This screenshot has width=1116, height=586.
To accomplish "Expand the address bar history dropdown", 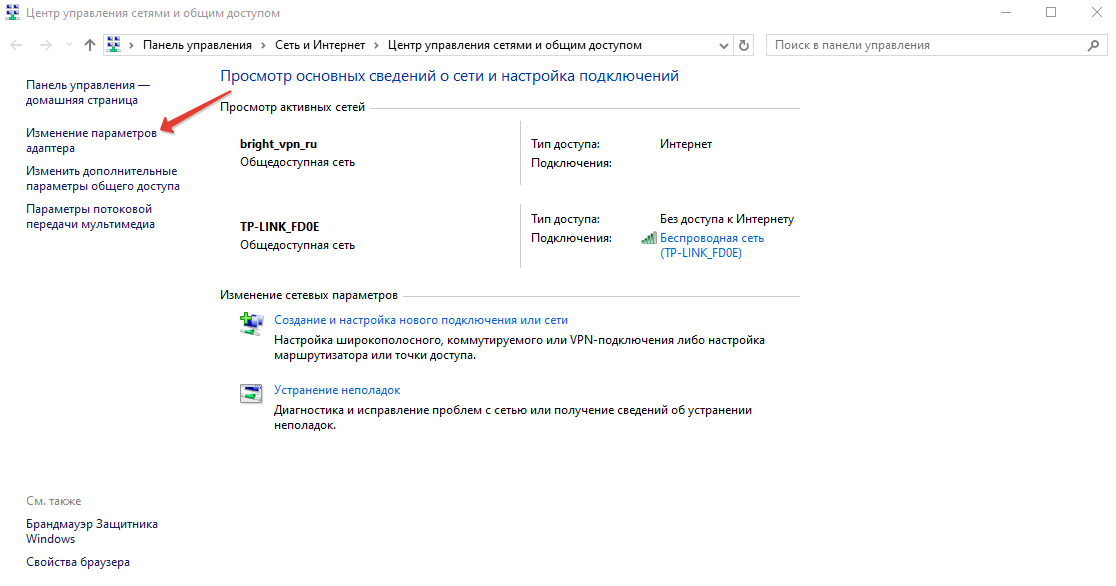I will (724, 45).
